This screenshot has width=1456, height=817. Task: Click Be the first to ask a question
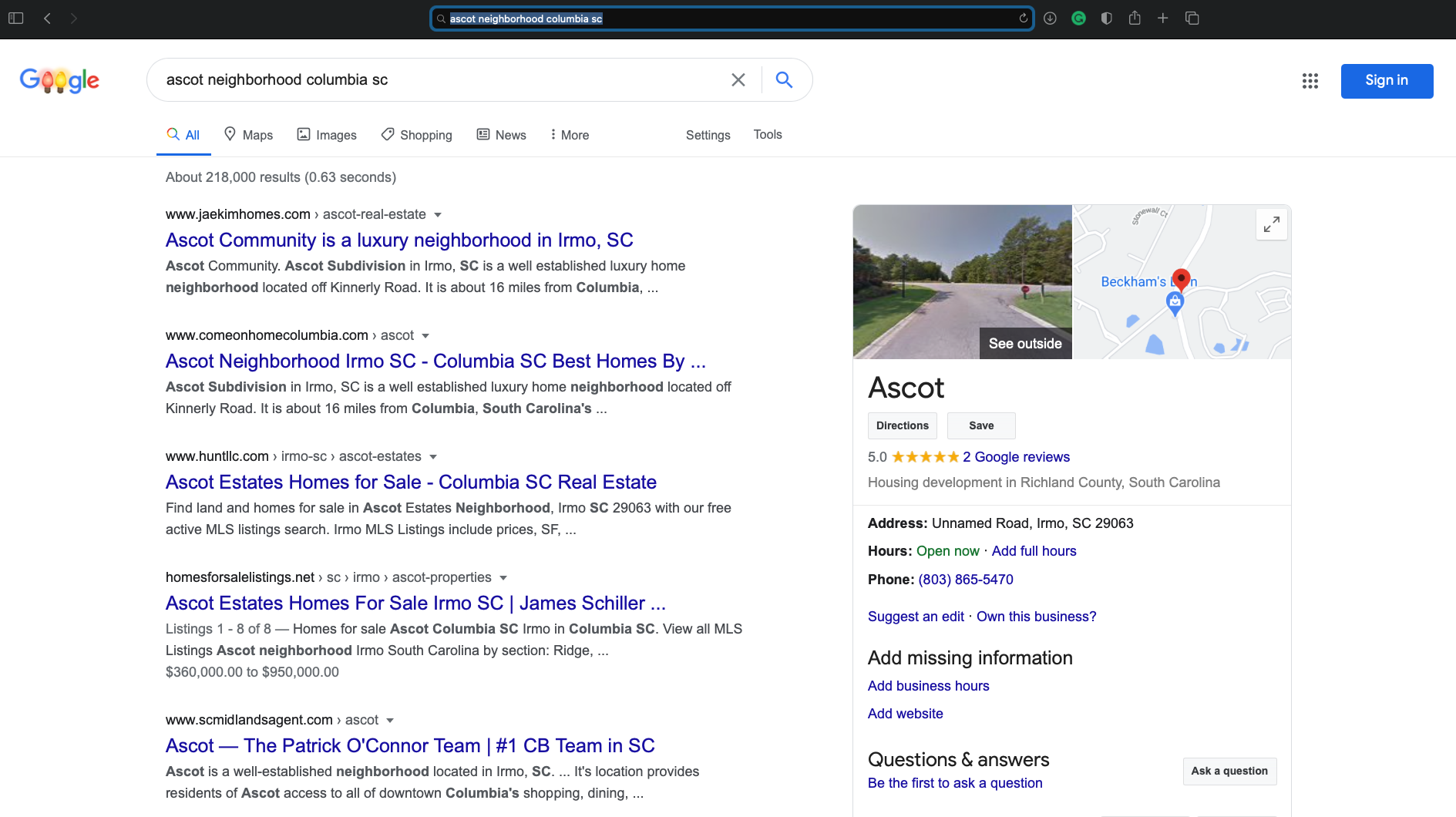[x=955, y=783]
